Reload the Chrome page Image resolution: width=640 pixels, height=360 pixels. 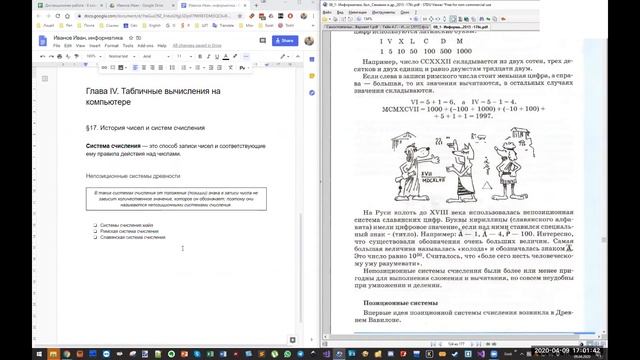pos(58,16)
